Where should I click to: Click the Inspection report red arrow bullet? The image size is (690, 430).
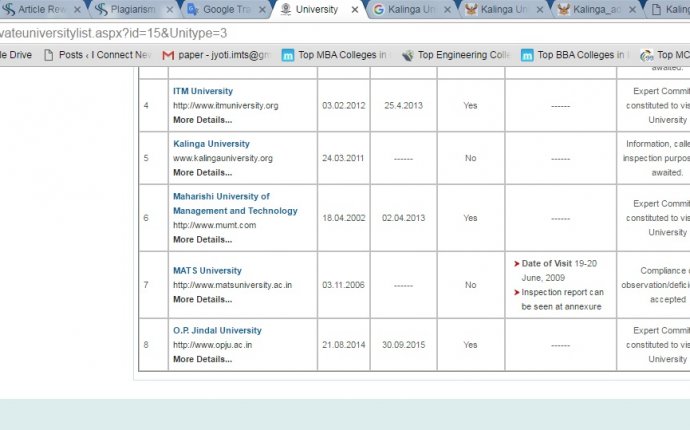517,292
